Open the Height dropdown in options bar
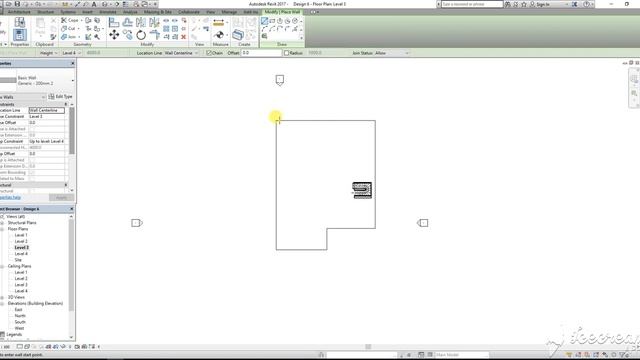This screenshot has width=640, height=360. pos(48,53)
